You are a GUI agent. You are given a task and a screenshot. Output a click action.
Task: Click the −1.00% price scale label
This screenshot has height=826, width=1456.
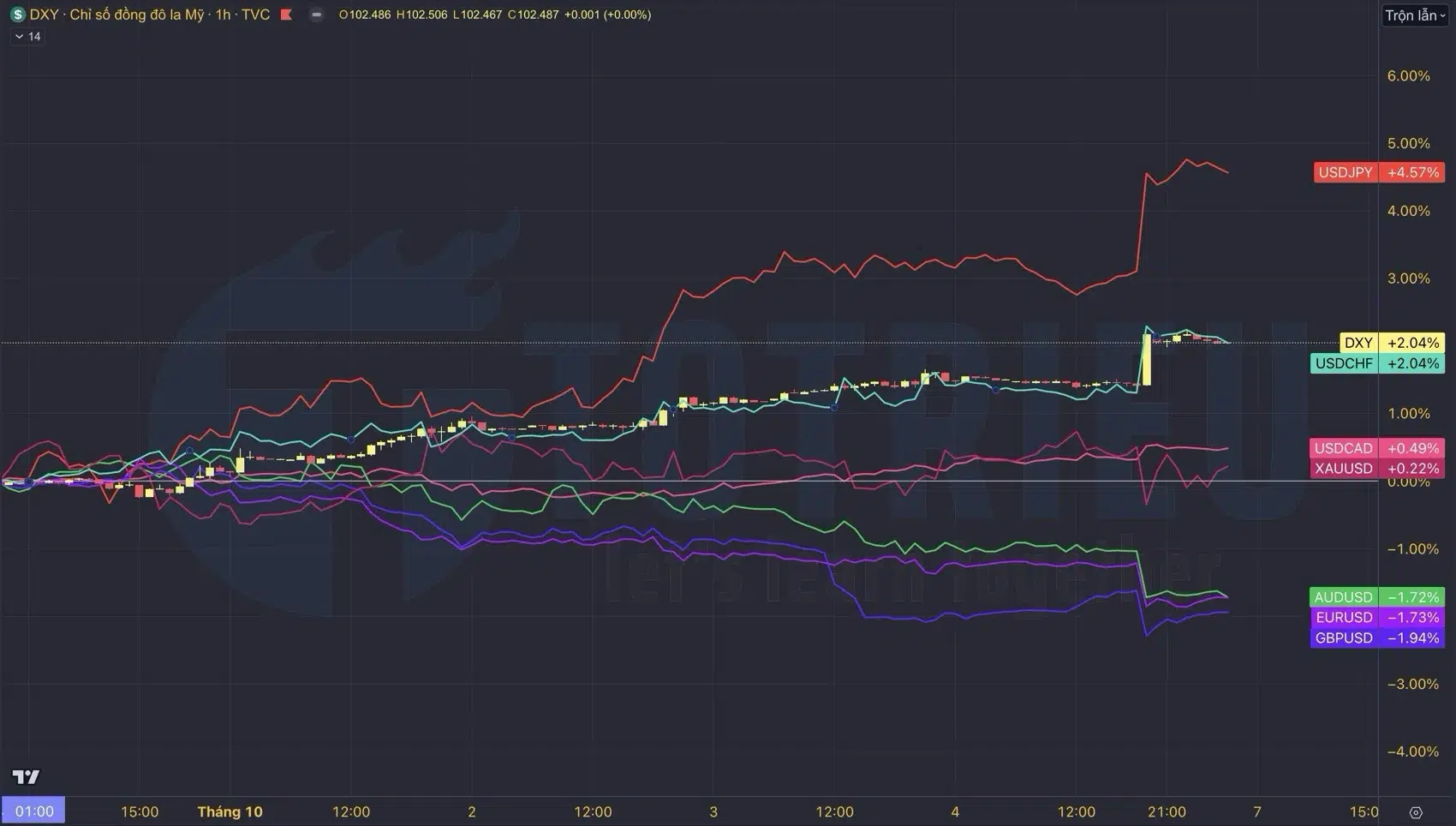click(1412, 549)
